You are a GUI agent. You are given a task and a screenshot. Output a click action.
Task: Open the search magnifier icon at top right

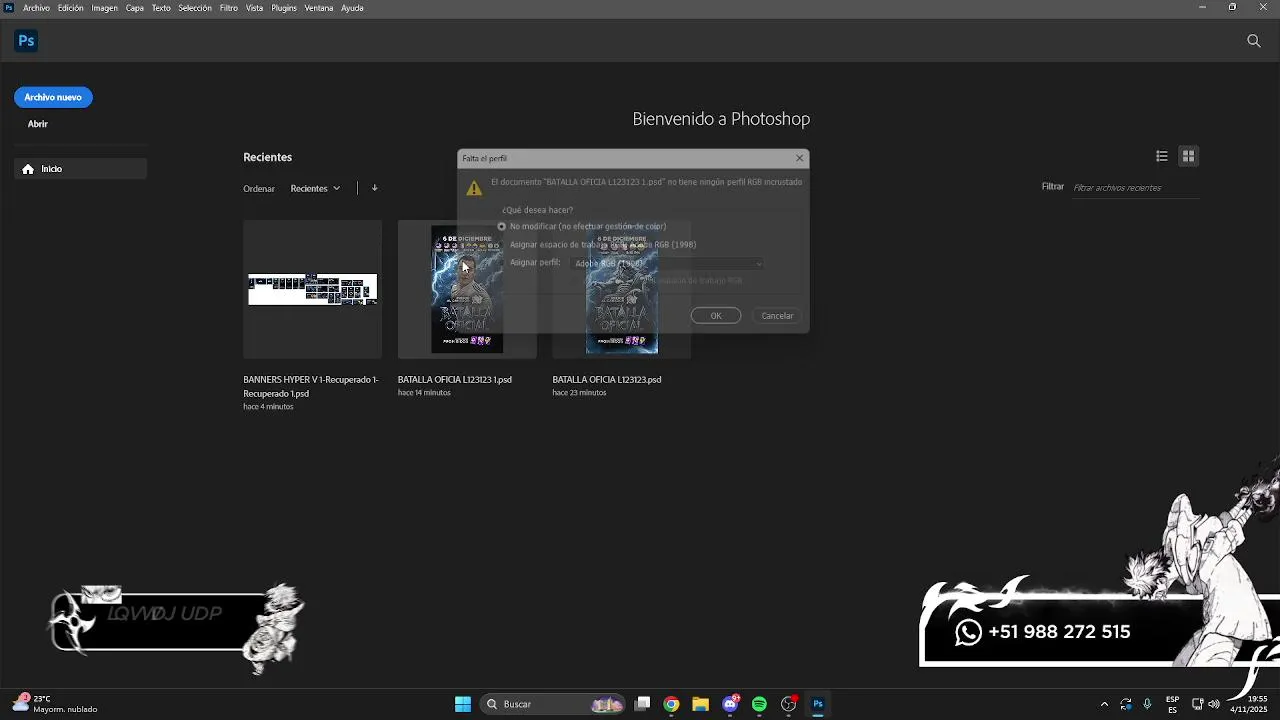[1253, 41]
